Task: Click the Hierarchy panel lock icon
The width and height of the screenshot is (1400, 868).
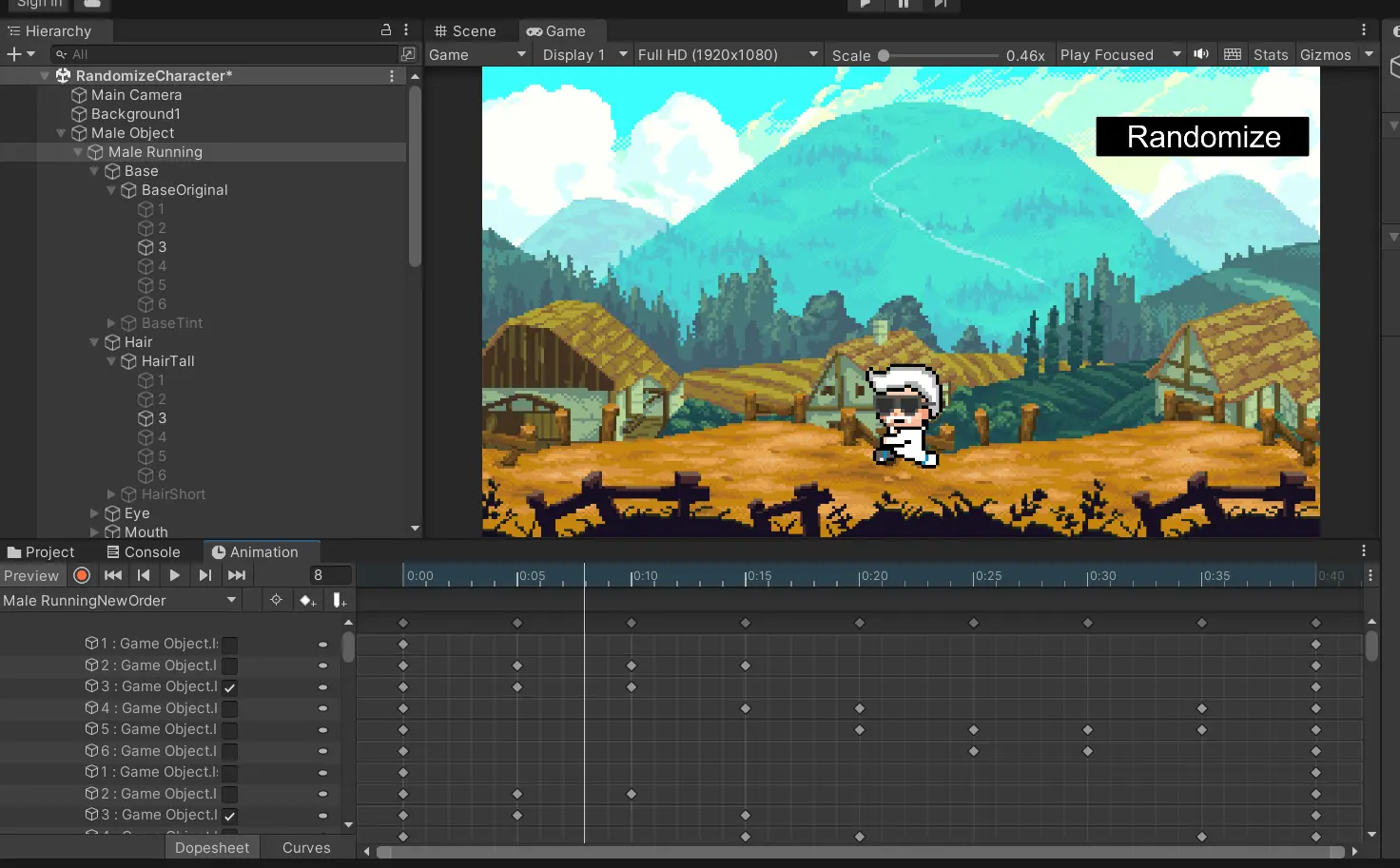Action: tap(386, 30)
